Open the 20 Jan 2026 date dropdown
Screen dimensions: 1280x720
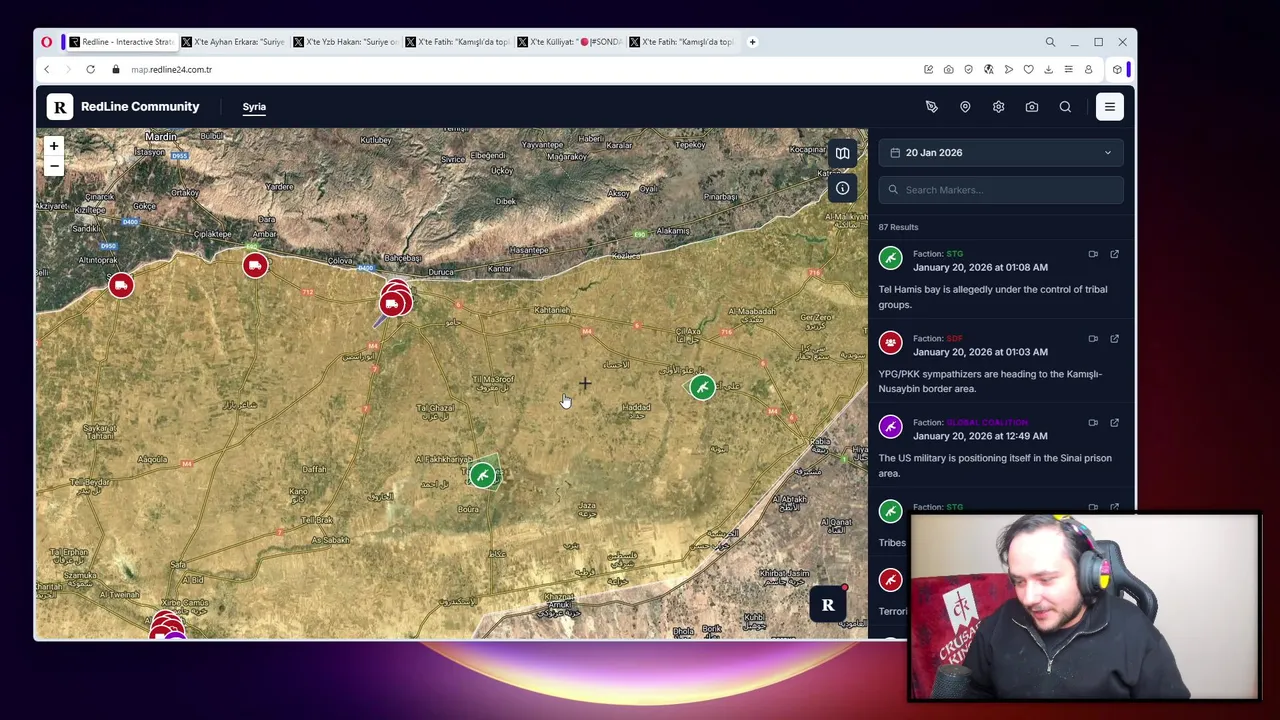(x=1001, y=153)
